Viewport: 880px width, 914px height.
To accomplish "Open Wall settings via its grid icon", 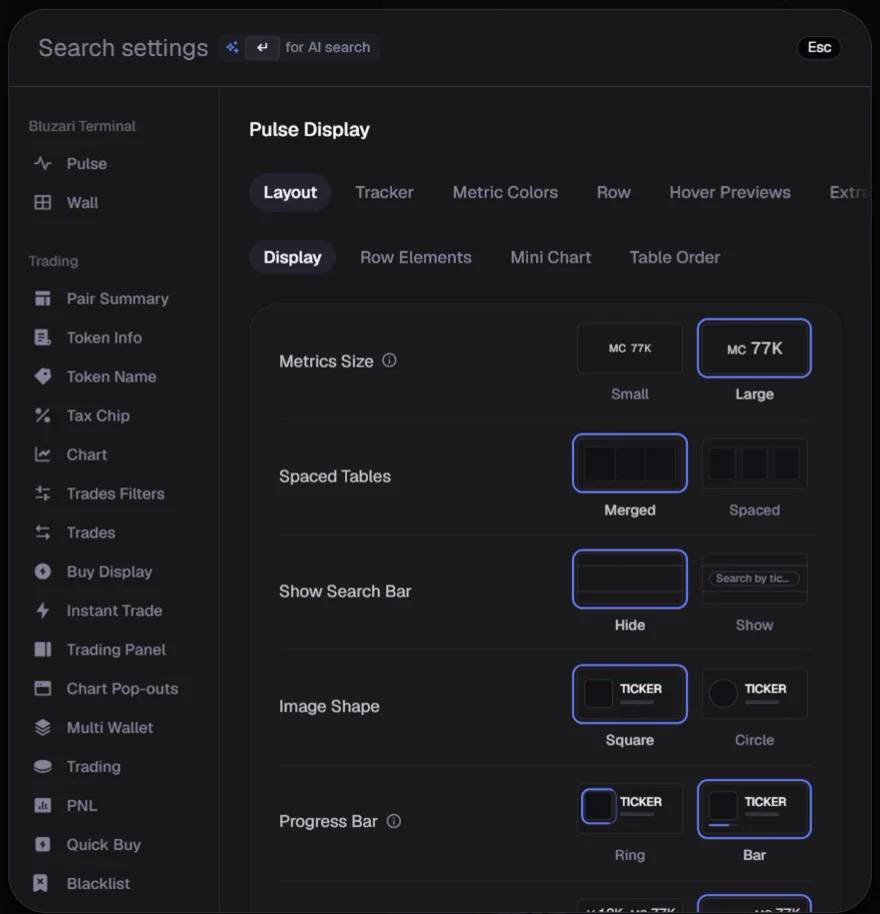I will point(43,203).
